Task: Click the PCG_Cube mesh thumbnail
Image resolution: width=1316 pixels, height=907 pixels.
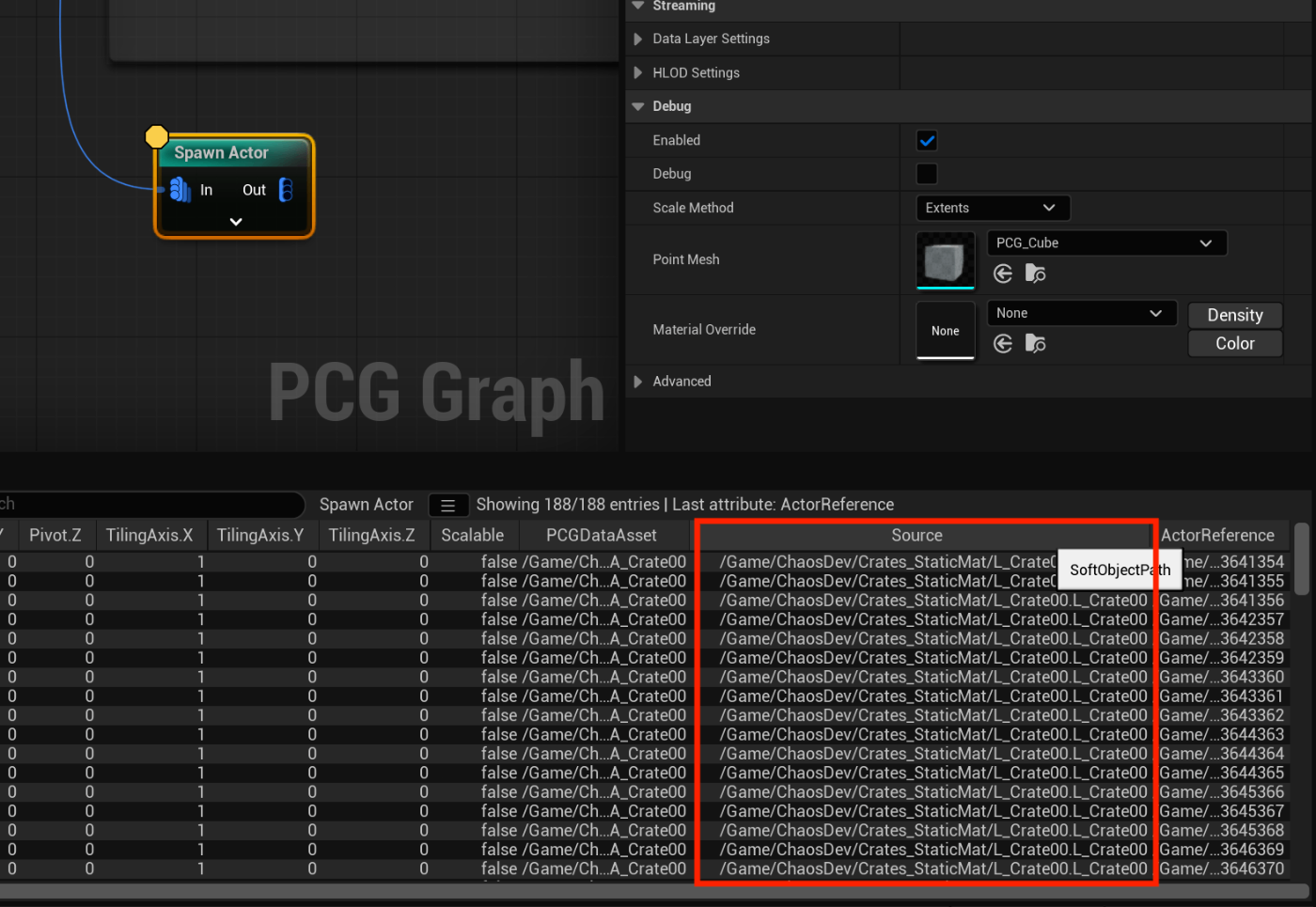Action: [x=946, y=259]
